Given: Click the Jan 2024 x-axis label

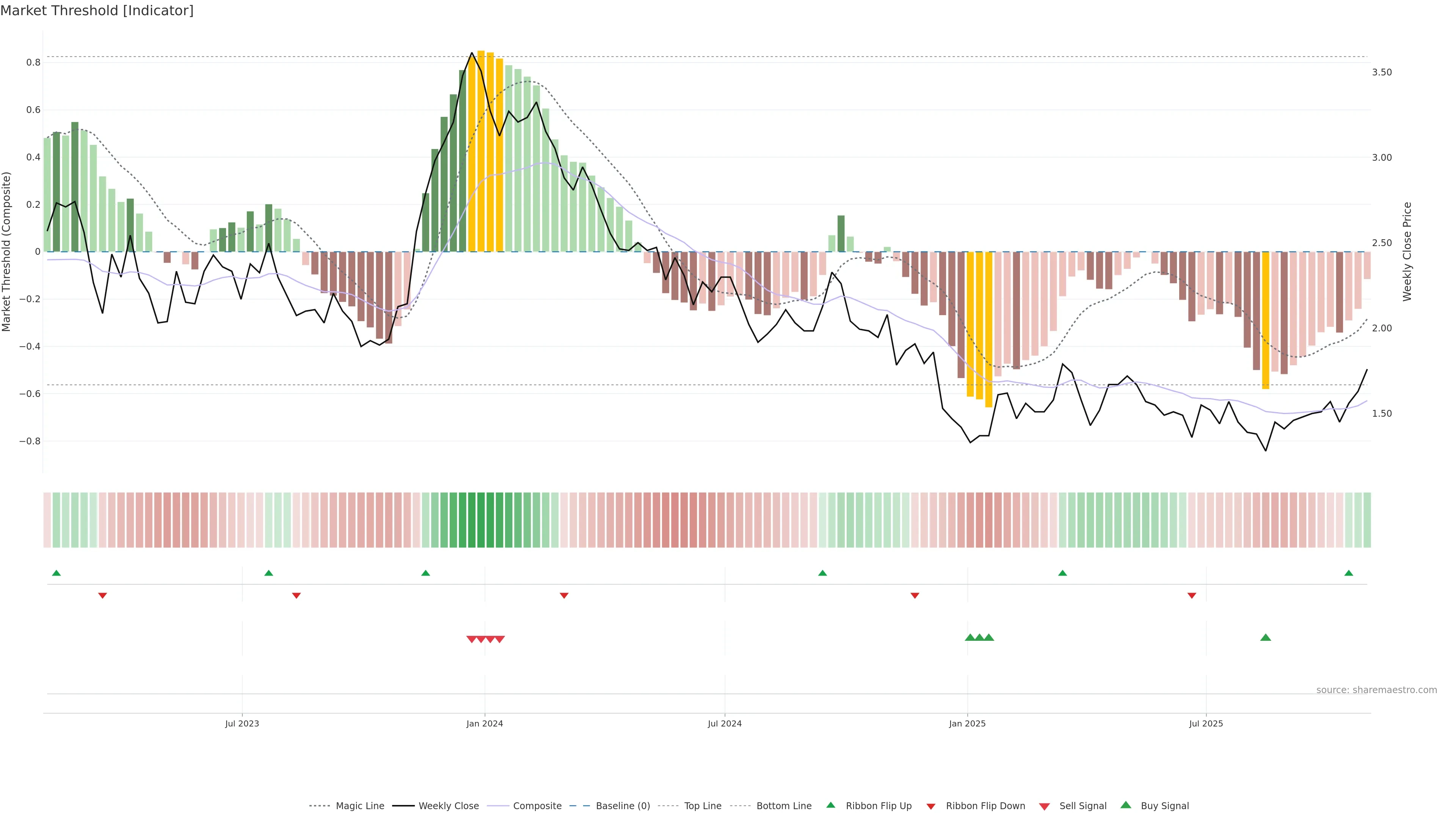Looking at the screenshot, I should click(485, 723).
